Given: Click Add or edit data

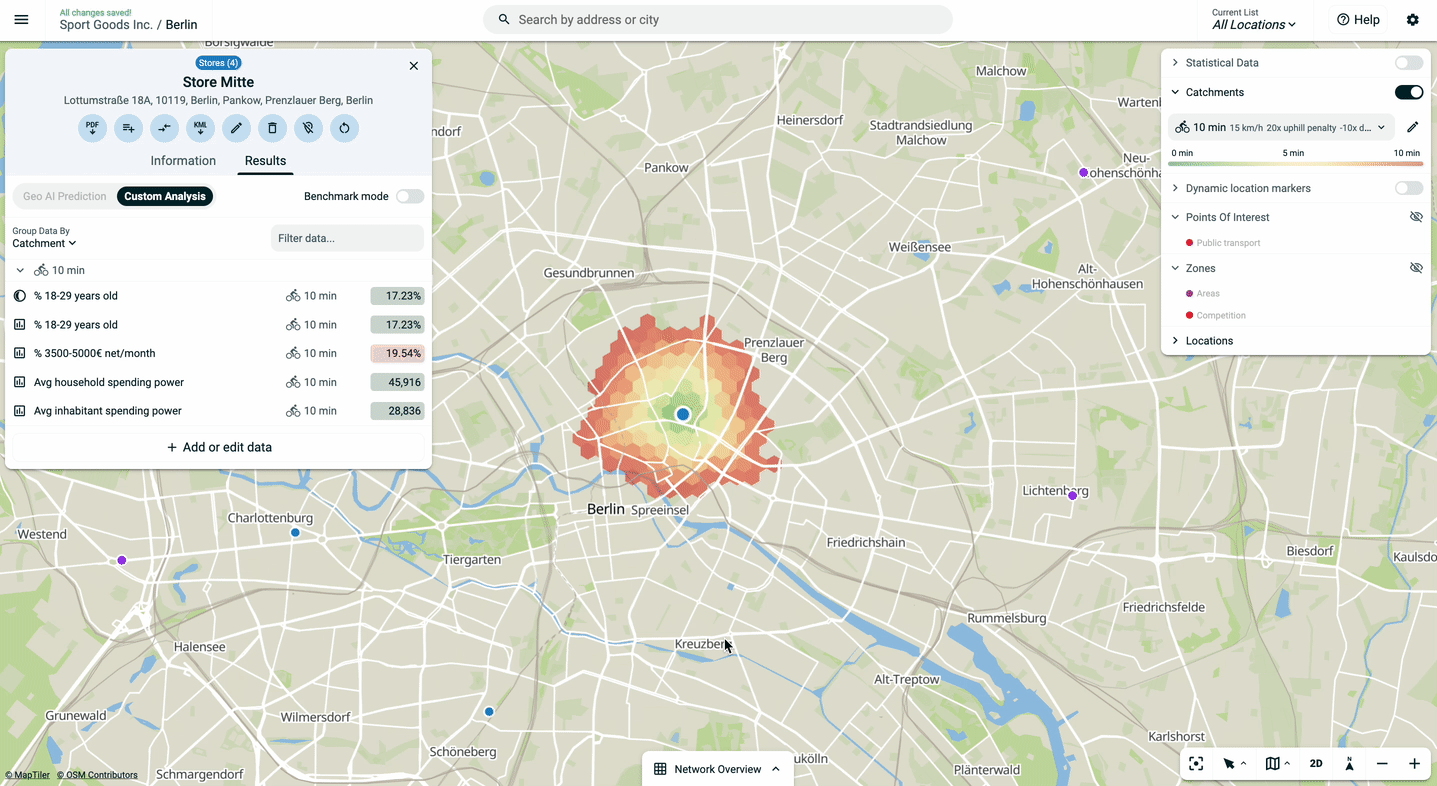Looking at the screenshot, I should [x=219, y=447].
